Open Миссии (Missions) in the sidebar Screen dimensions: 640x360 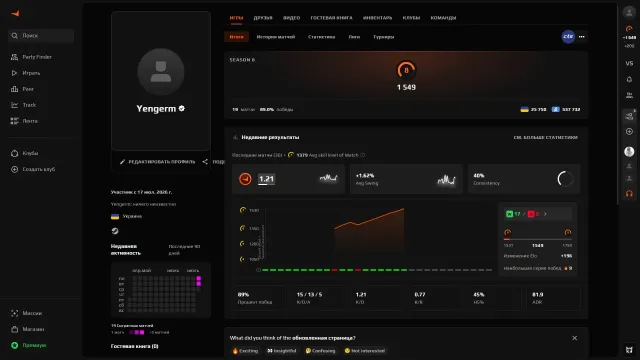pos(27,313)
